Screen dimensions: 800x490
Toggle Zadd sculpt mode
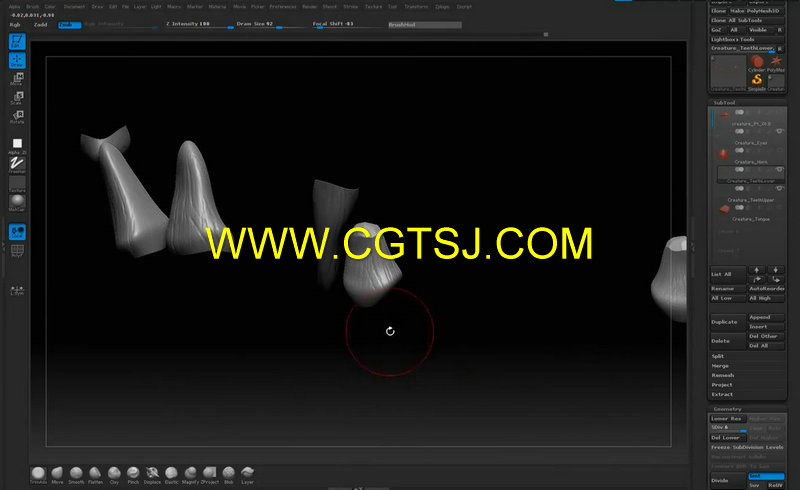click(x=40, y=24)
